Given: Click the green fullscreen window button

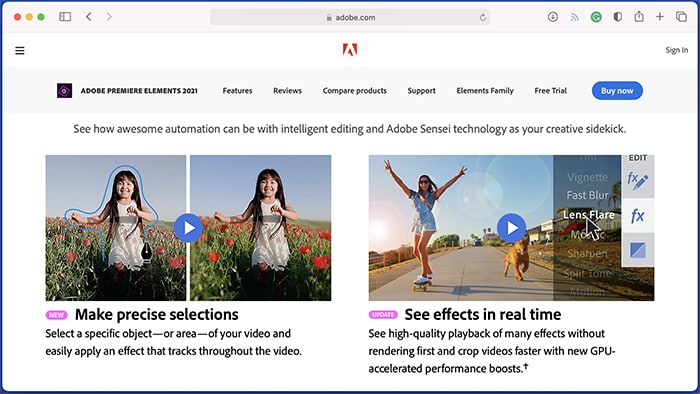Looking at the screenshot, I should (41, 17).
